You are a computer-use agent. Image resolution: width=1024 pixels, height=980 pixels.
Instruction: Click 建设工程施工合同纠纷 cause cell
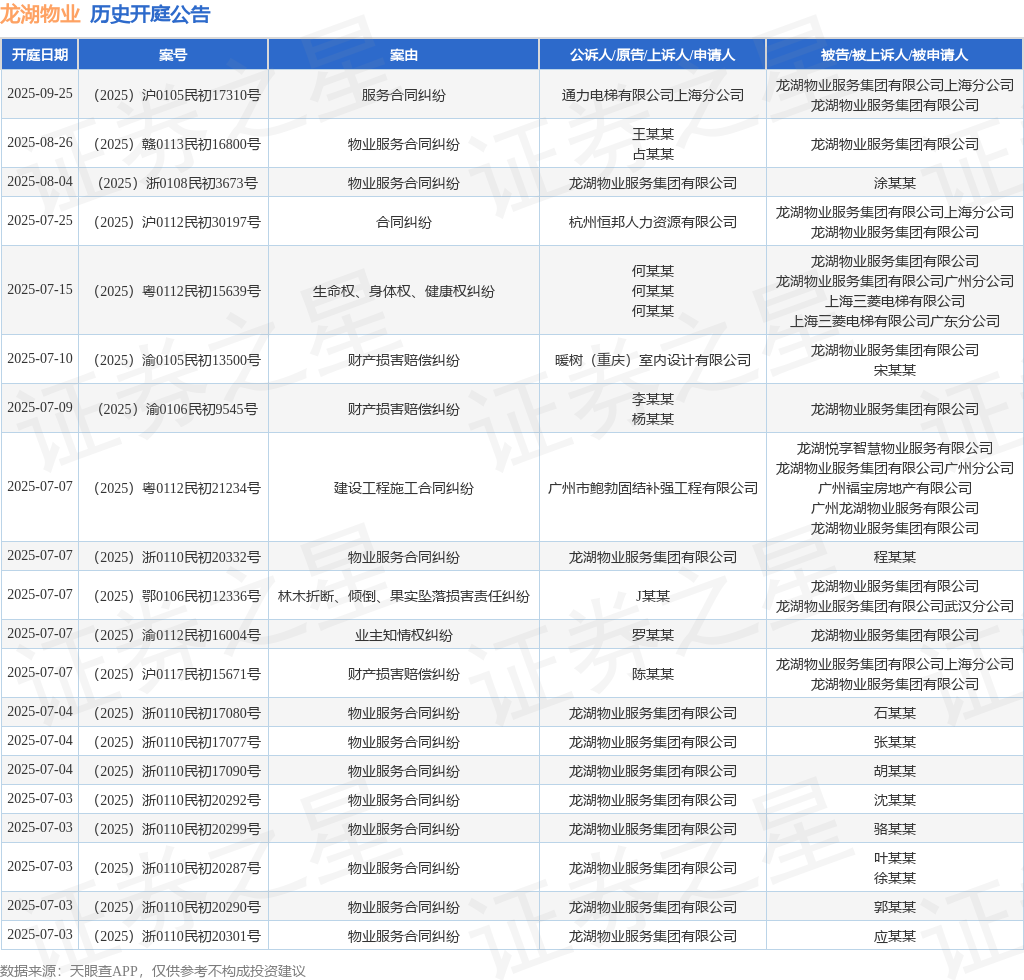[404, 488]
